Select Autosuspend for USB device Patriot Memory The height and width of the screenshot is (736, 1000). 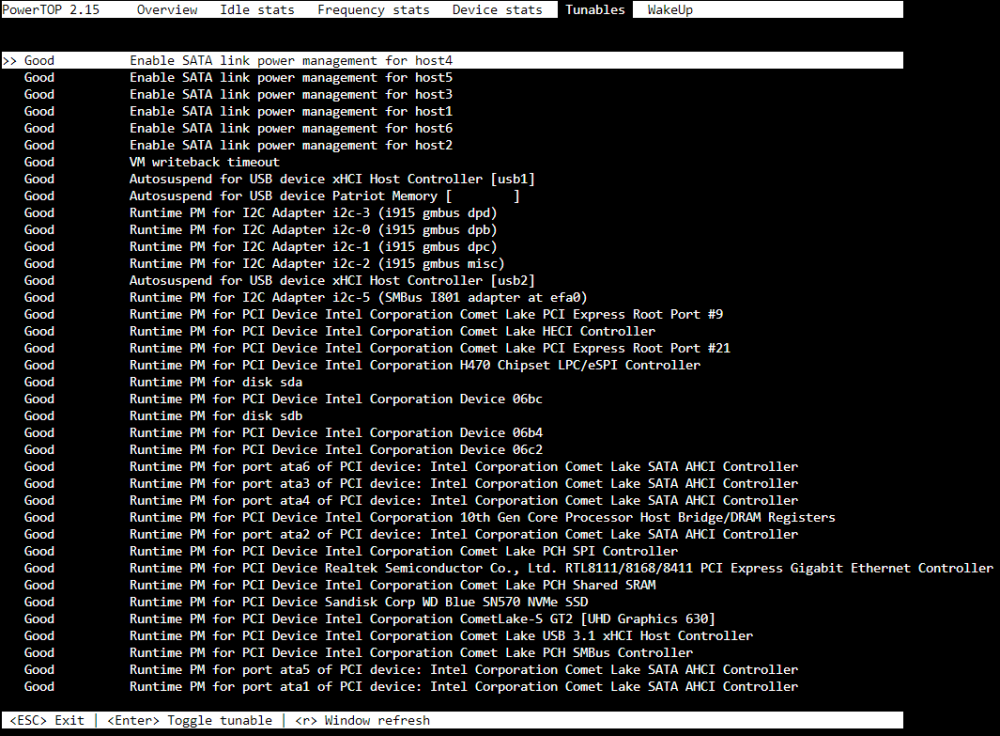click(452, 196)
